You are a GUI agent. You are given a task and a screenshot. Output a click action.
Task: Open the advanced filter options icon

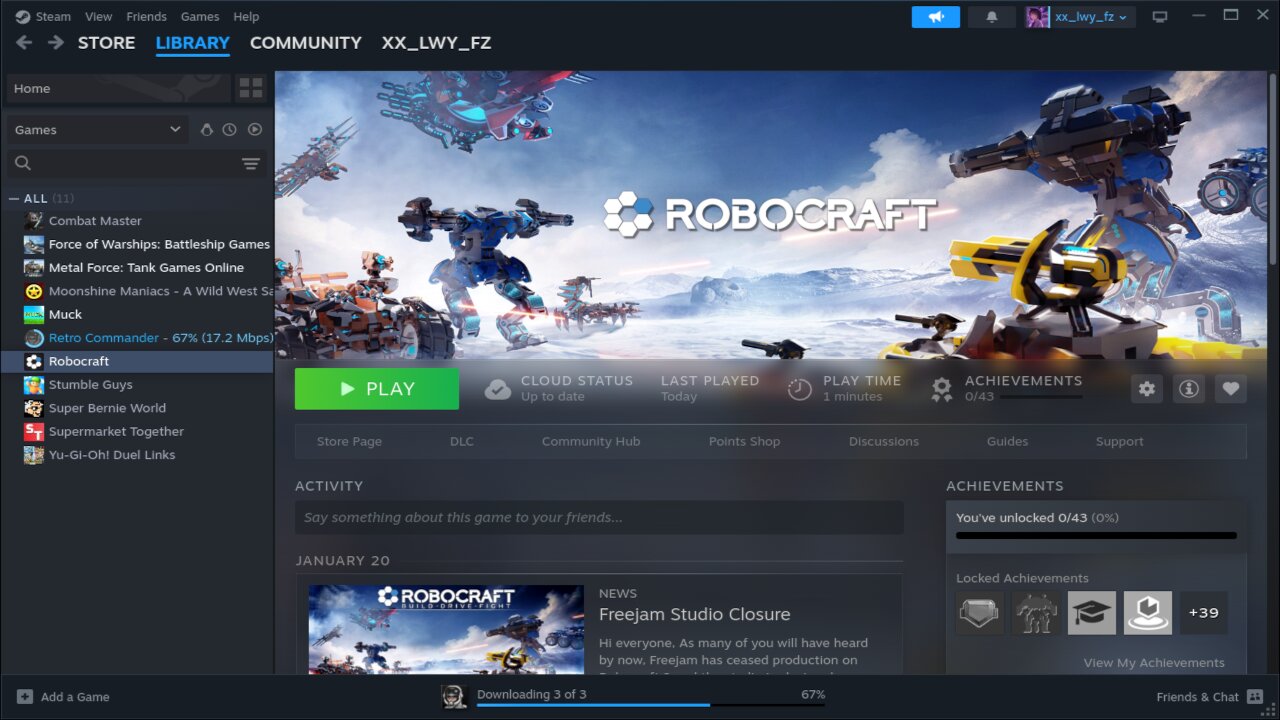point(250,163)
